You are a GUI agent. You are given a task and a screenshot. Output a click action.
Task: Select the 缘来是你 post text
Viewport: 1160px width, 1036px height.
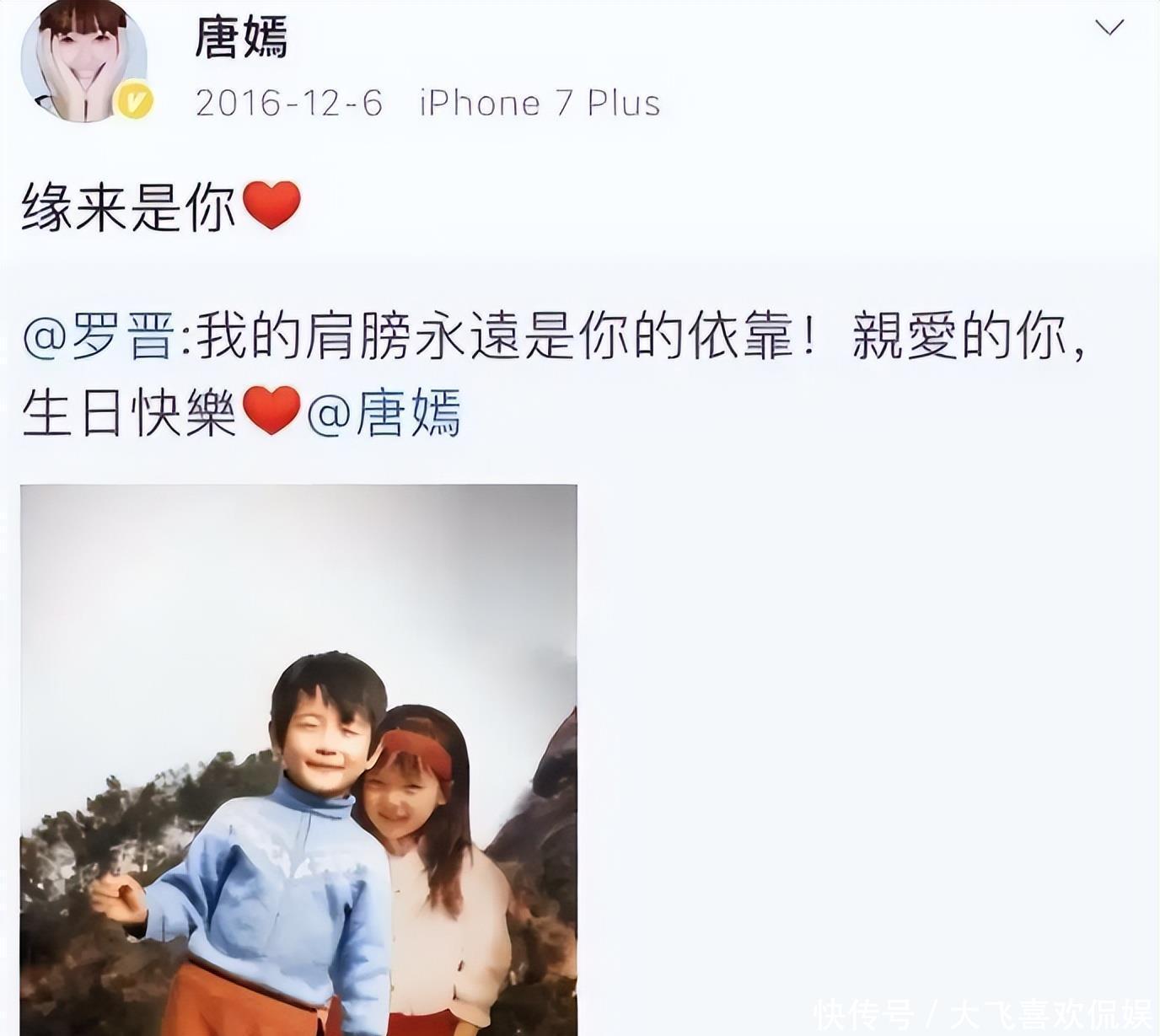[129, 207]
